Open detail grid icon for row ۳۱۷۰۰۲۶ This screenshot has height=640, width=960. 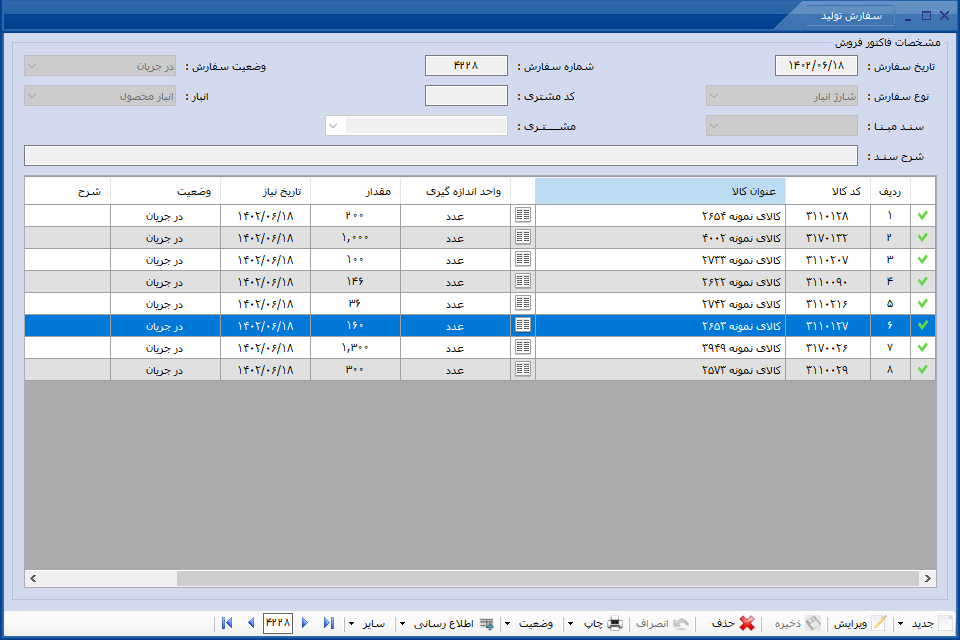pyautogui.click(x=523, y=347)
